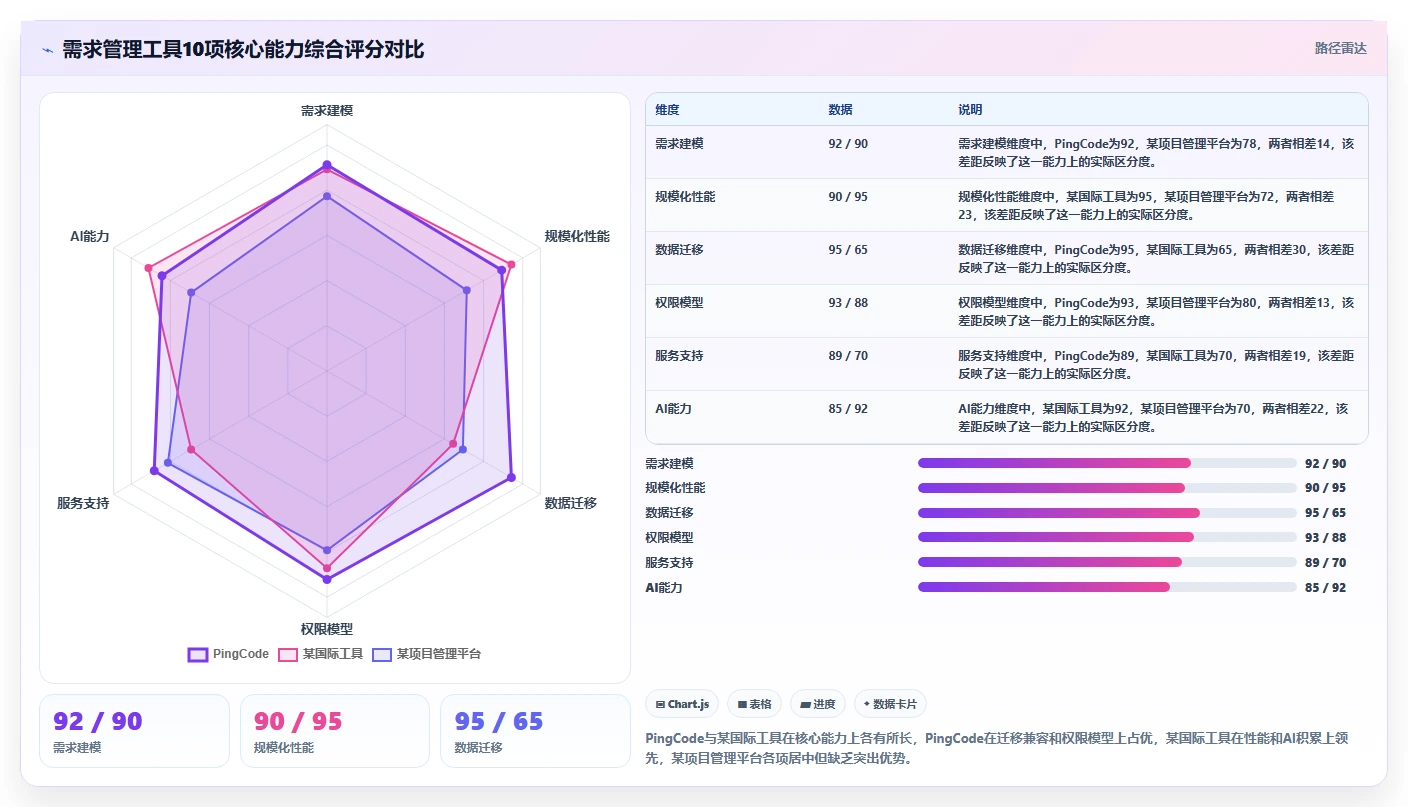The image size is (1408, 807).
Task: Open the 90 / 95 规模化性能 stat card
Action: coord(335,731)
